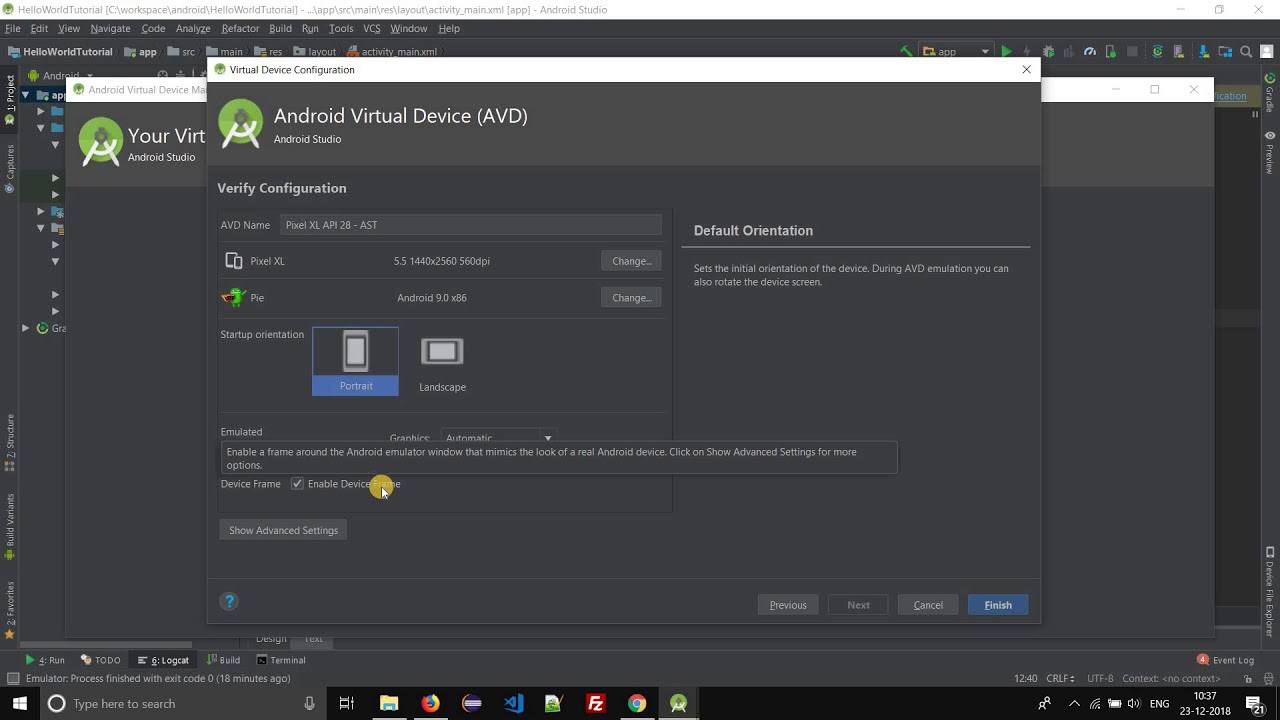Open AVD Manager toolbar icon
This screenshot has height=720, width=1280.
(x=1179, y=52)
